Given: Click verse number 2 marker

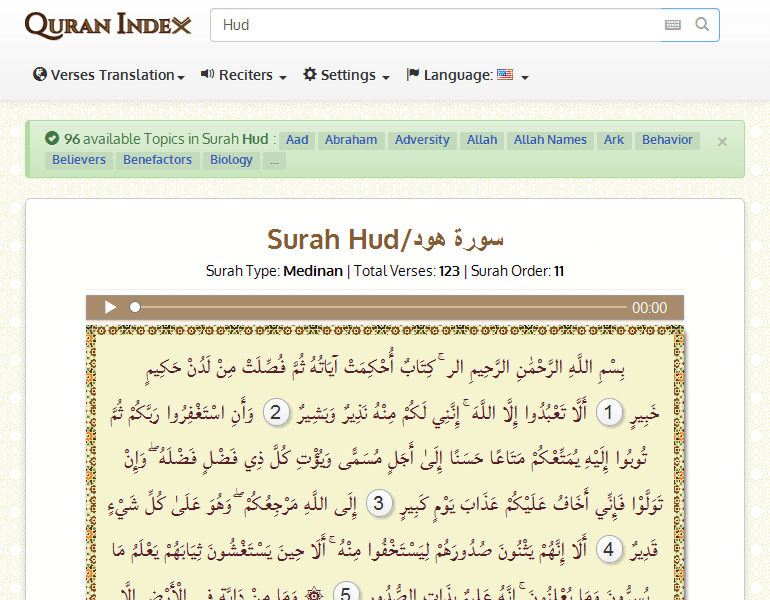Looking at the screenshot, I should pyautogui.click(x=277, y=412).
